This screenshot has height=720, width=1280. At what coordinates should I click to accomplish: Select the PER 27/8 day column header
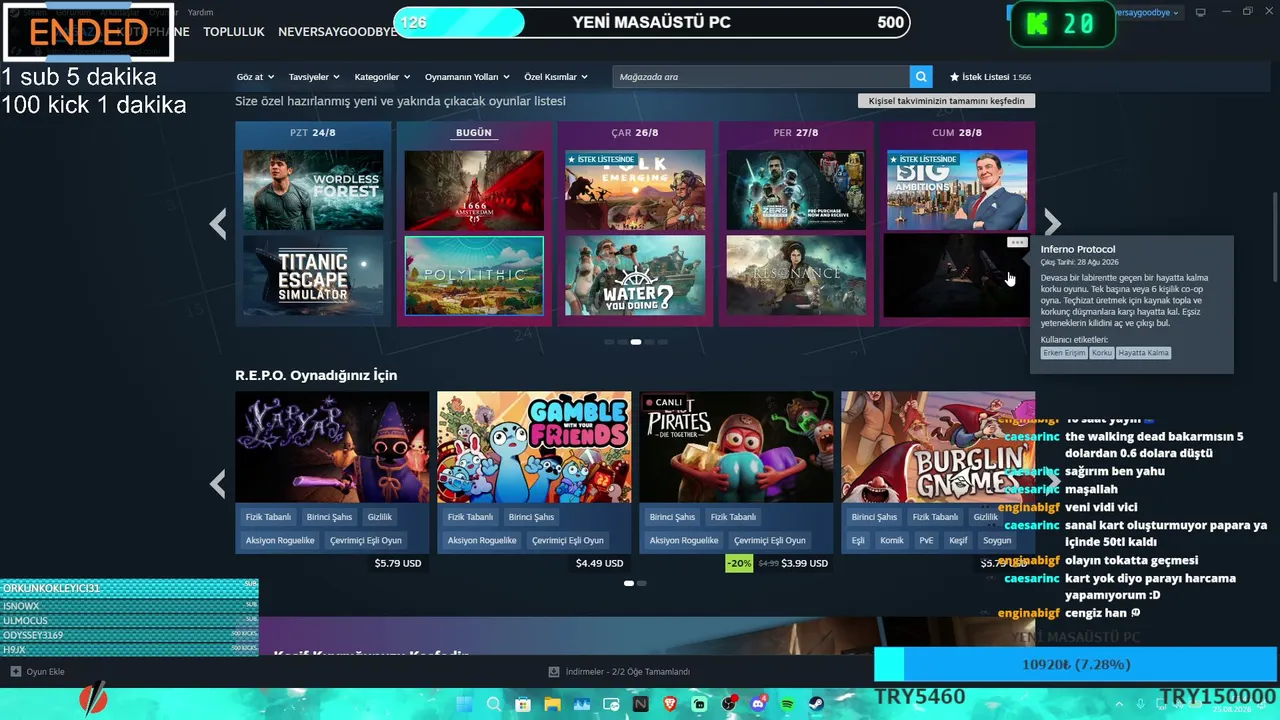pyautogui.click(x=796, y=133)
